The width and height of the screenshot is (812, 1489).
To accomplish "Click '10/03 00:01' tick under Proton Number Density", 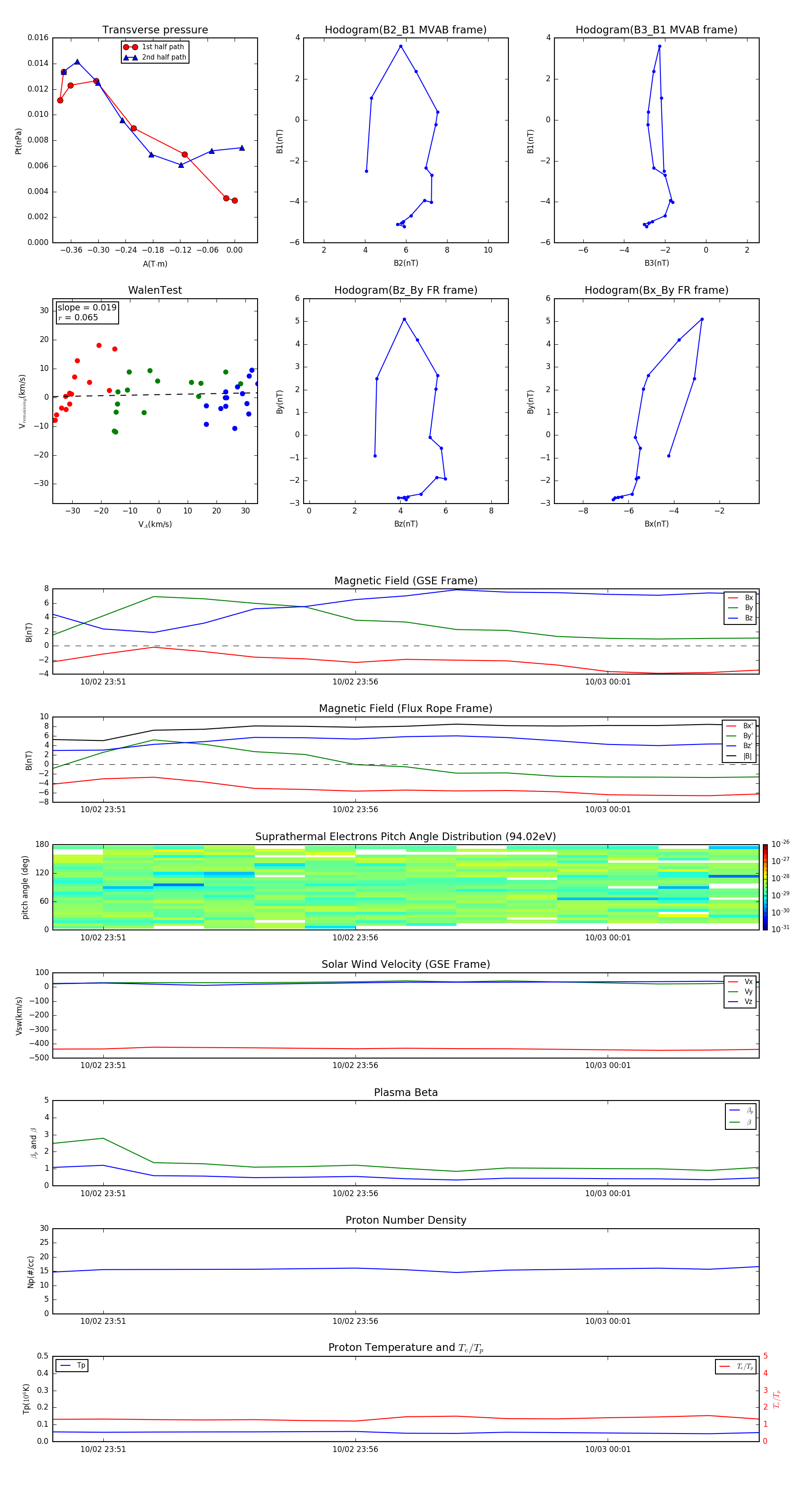I will [x=607, y=1321].
